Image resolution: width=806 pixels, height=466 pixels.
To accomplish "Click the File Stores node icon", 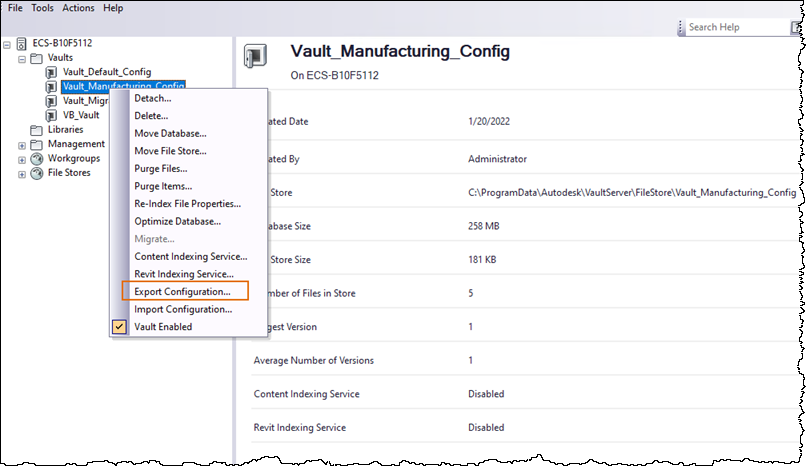I will [37, 173].
